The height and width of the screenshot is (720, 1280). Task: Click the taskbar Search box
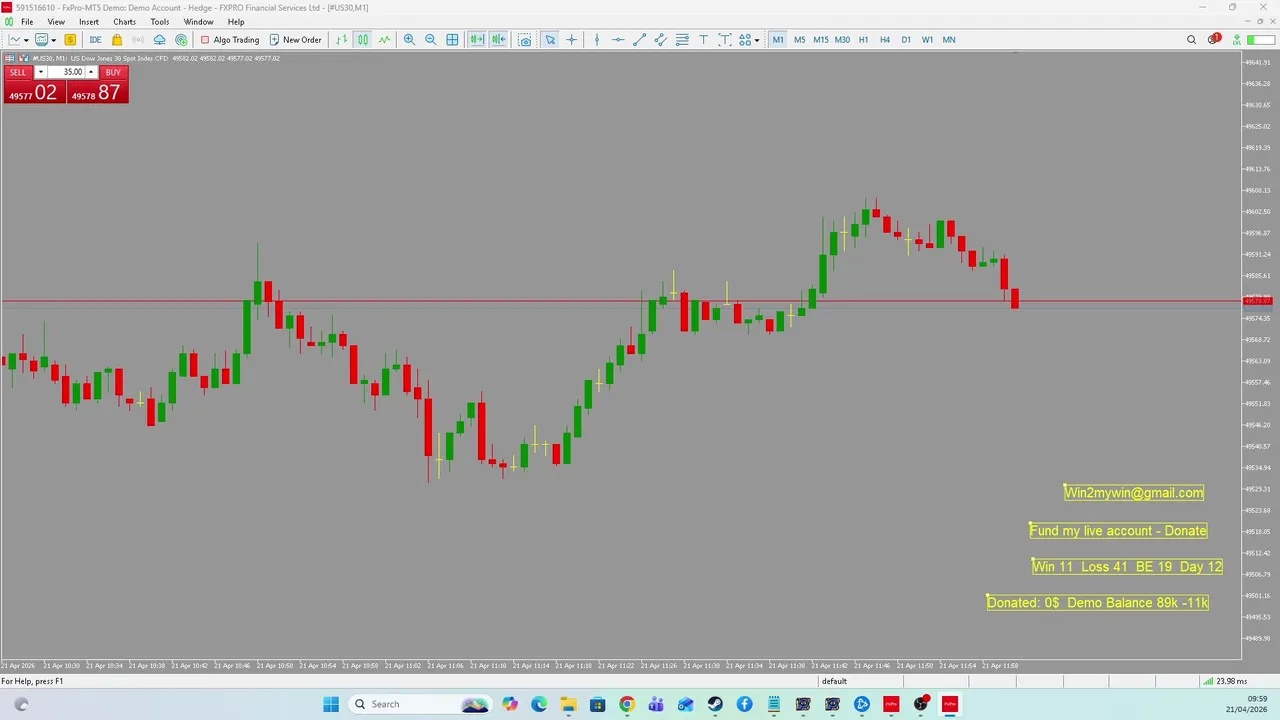[x=420, y=704]
